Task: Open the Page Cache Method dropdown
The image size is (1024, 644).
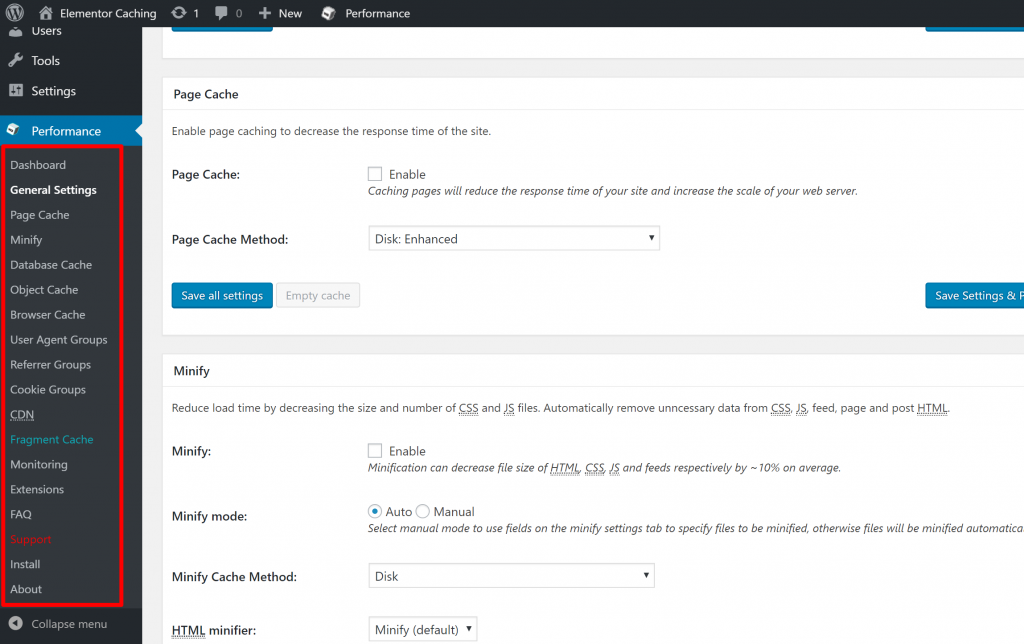Action: coord(514,239)
